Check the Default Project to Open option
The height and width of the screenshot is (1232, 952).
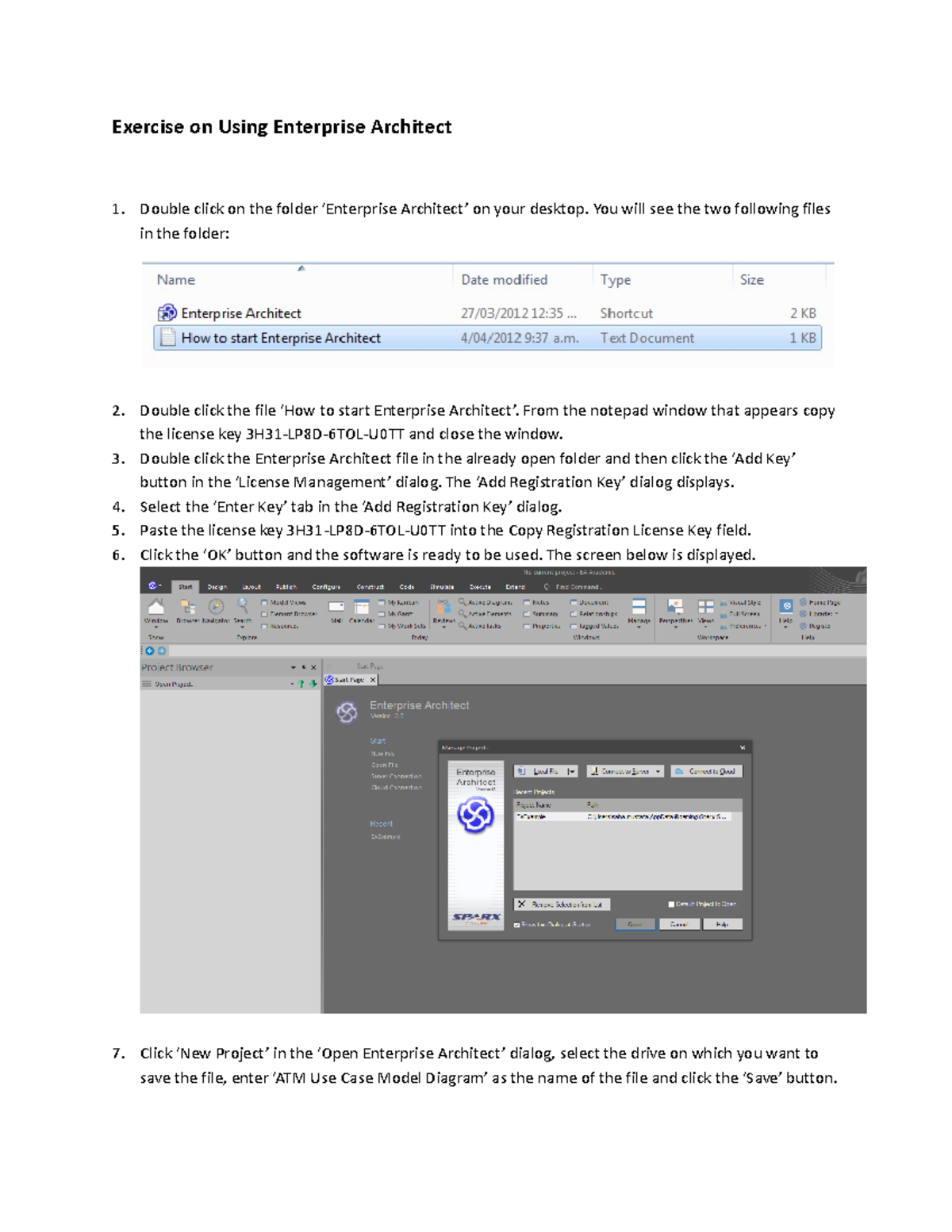(x=671, y=904)
